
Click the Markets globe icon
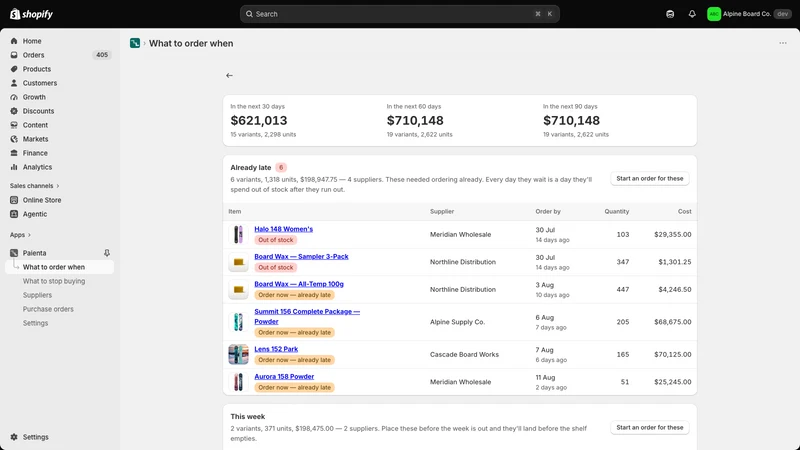(14, 139)
